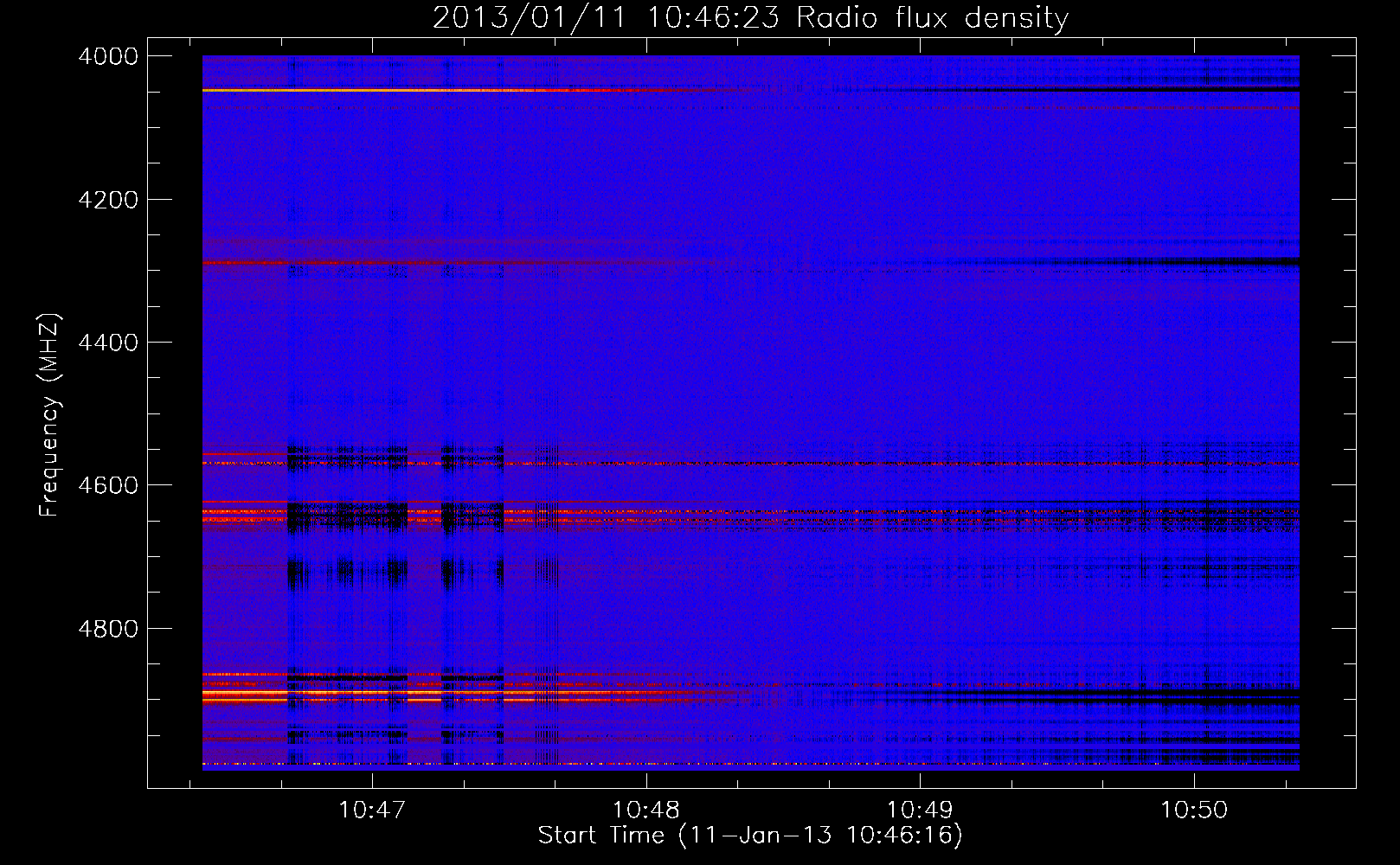Click the "Start Time (11-Jan-13 10:46:16)" axis label
This screenshot has width=1400, height=865.
point(750,836)
